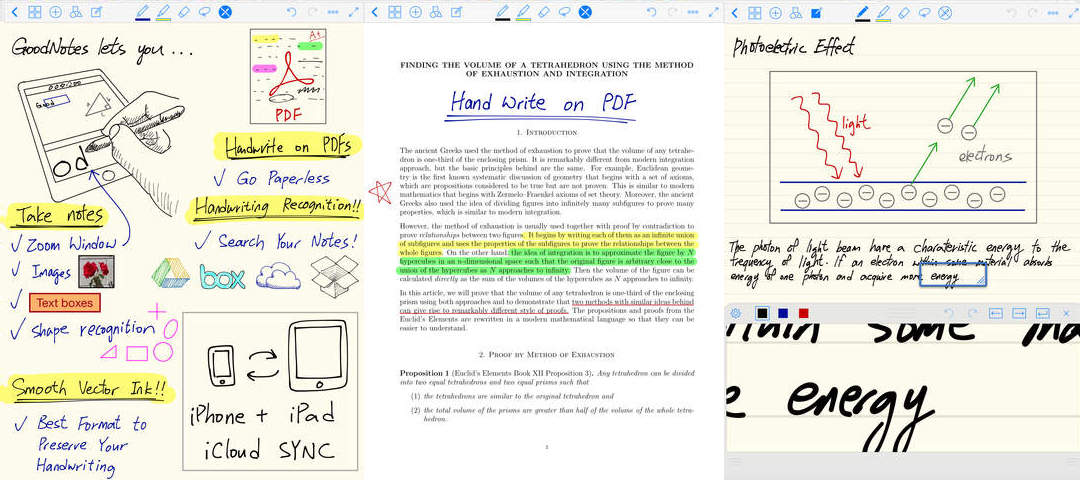Select the active pen in Photoelectric panel

[862, 12]
